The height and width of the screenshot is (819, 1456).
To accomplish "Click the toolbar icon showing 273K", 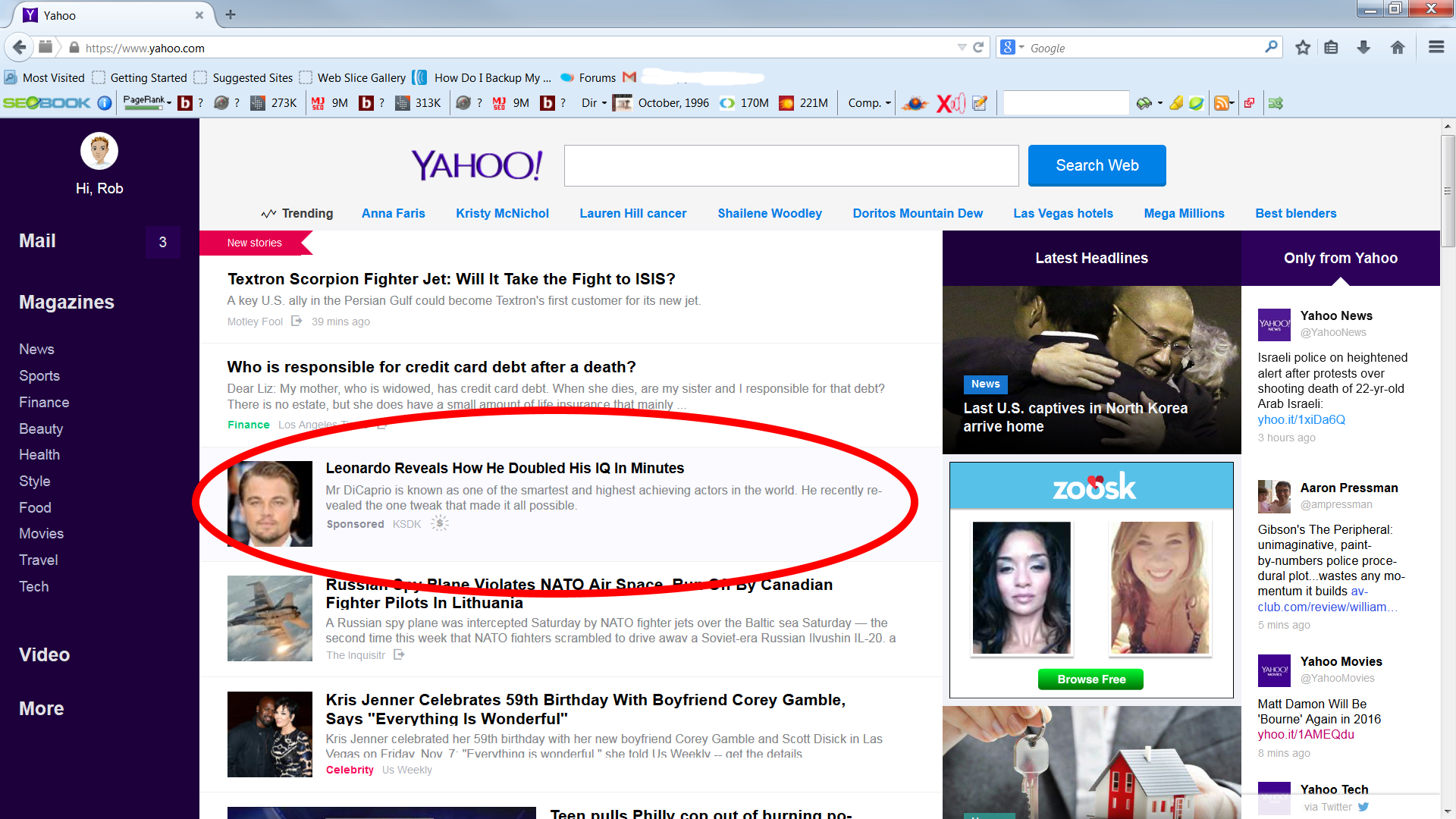I will pos(258,102).
